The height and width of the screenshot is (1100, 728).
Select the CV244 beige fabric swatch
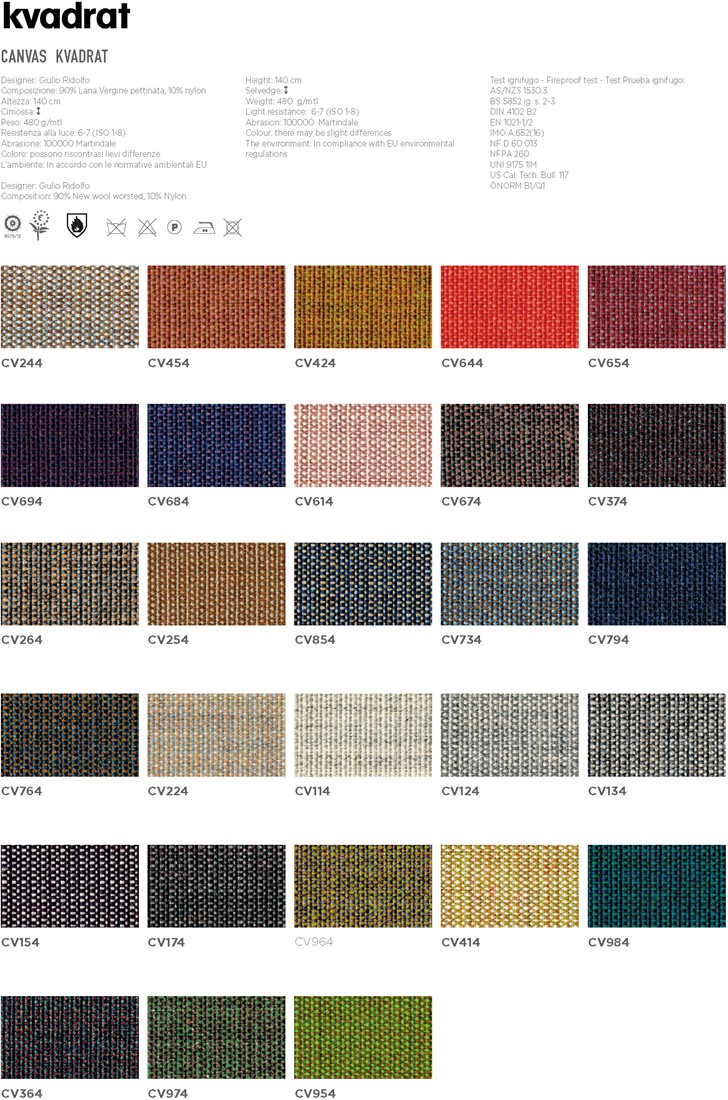tap(70, 307)
